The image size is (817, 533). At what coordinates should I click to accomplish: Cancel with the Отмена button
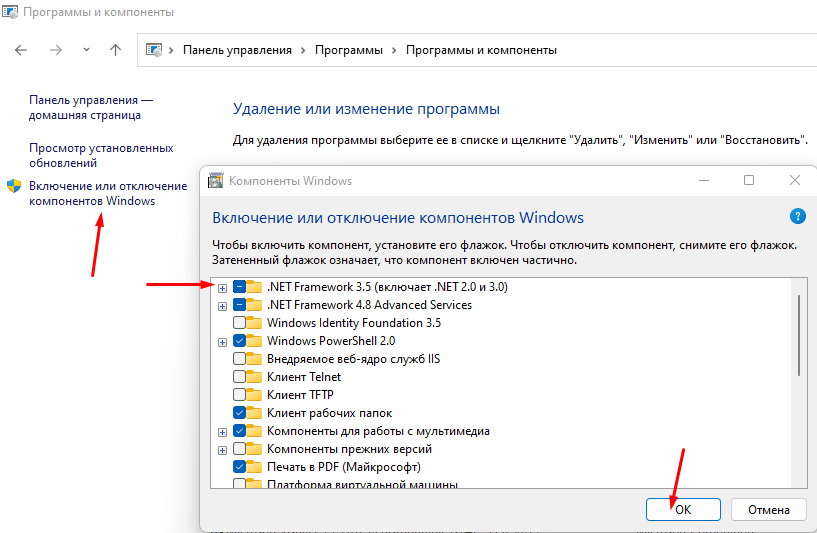pos(769,510)
